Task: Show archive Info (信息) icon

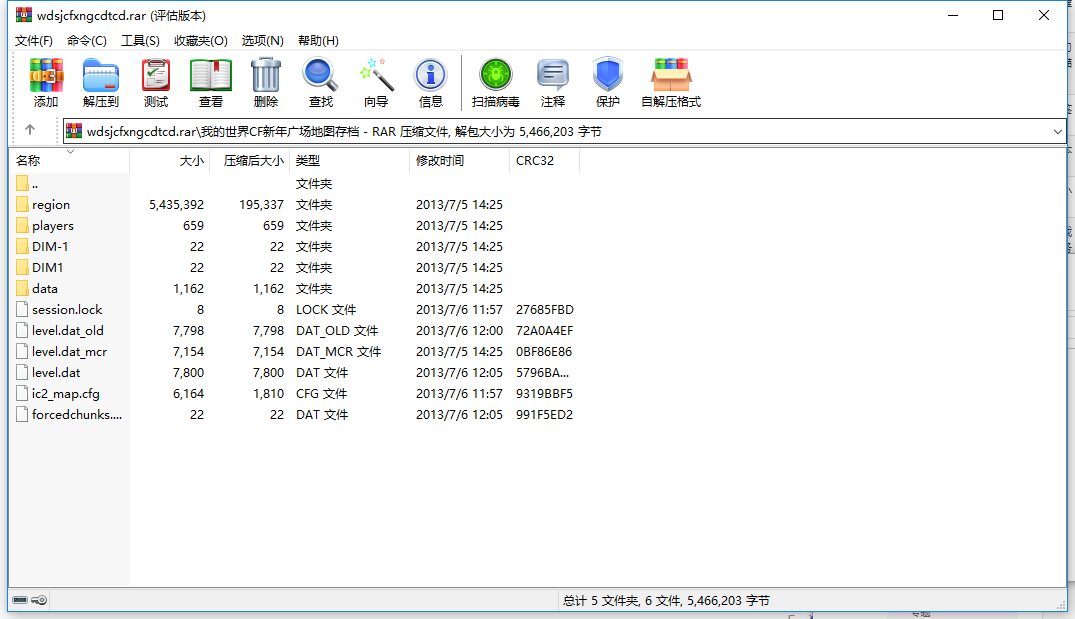Action: point(431,75)
